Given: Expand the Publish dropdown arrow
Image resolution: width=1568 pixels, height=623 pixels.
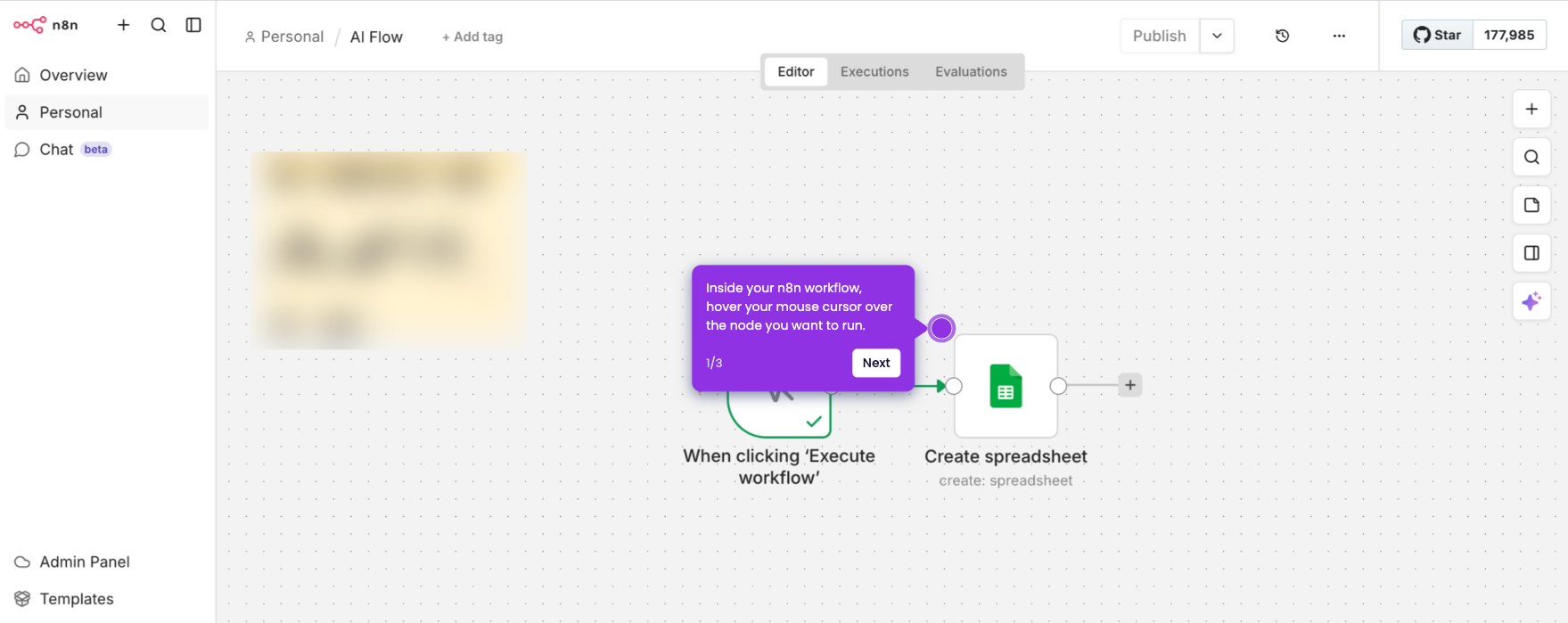Looking at the screenshot, I should (x=1217, y=36).
